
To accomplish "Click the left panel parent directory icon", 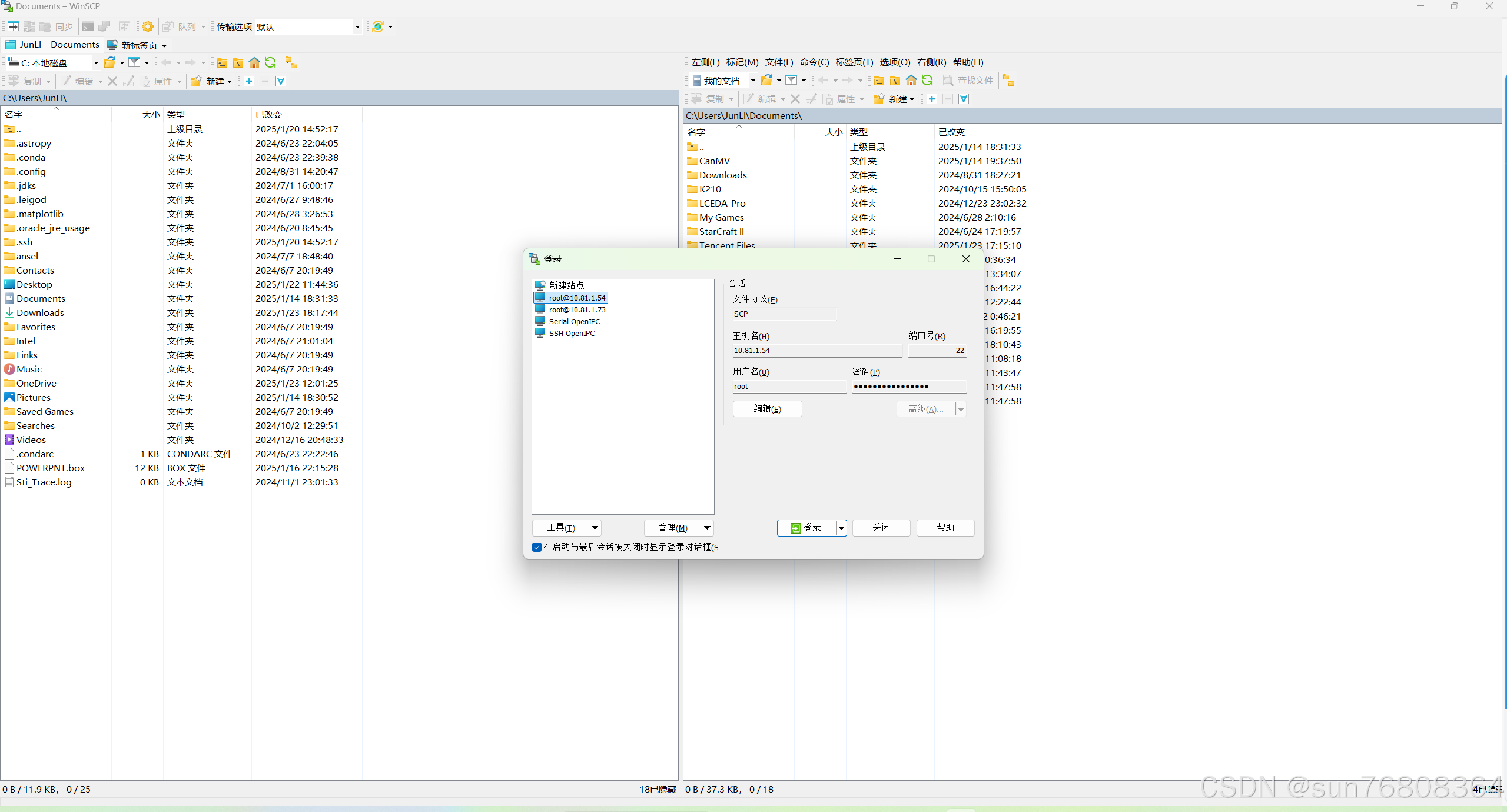I will [222, 63].
